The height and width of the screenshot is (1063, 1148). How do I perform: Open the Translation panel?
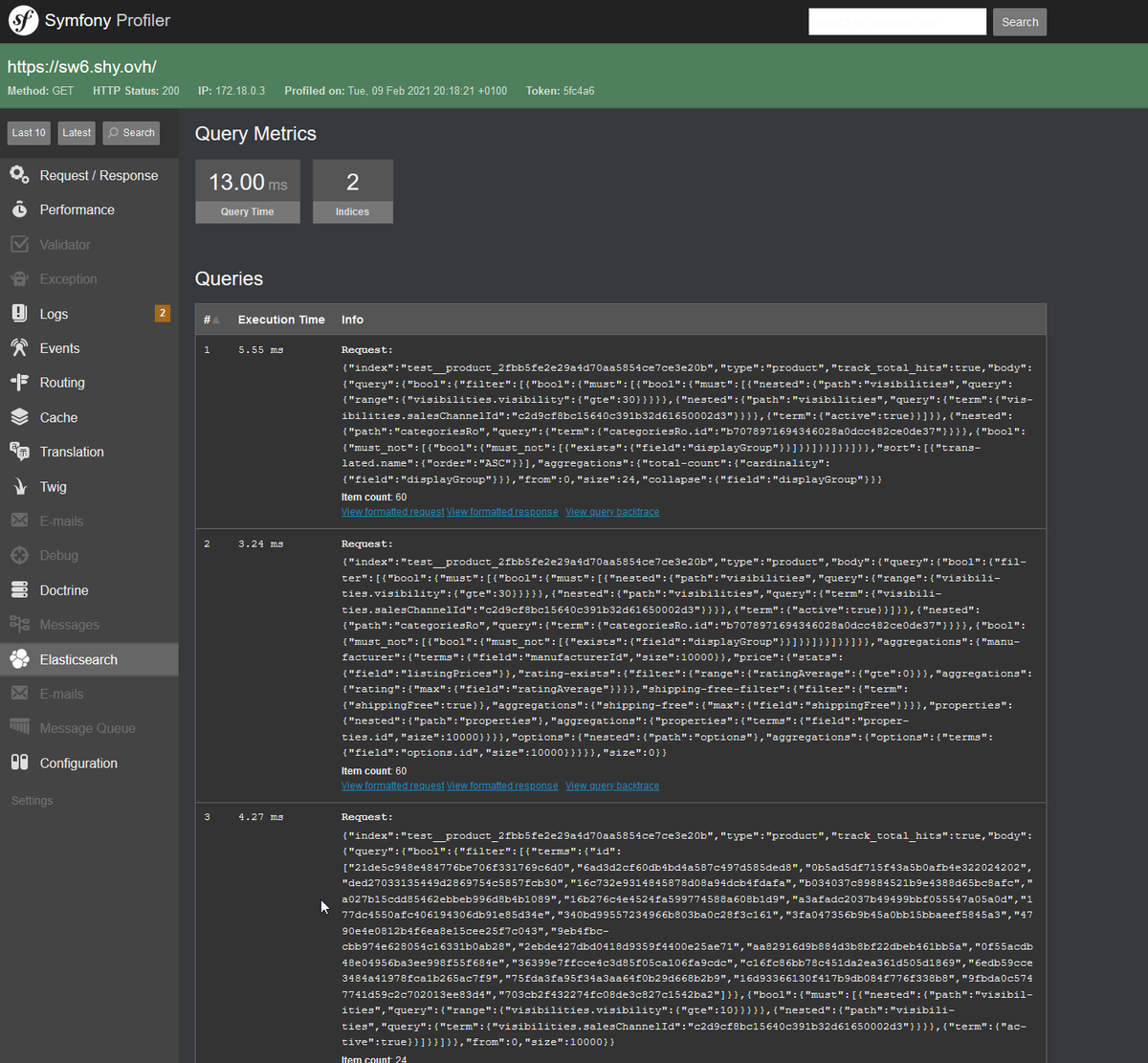(89, 452)
